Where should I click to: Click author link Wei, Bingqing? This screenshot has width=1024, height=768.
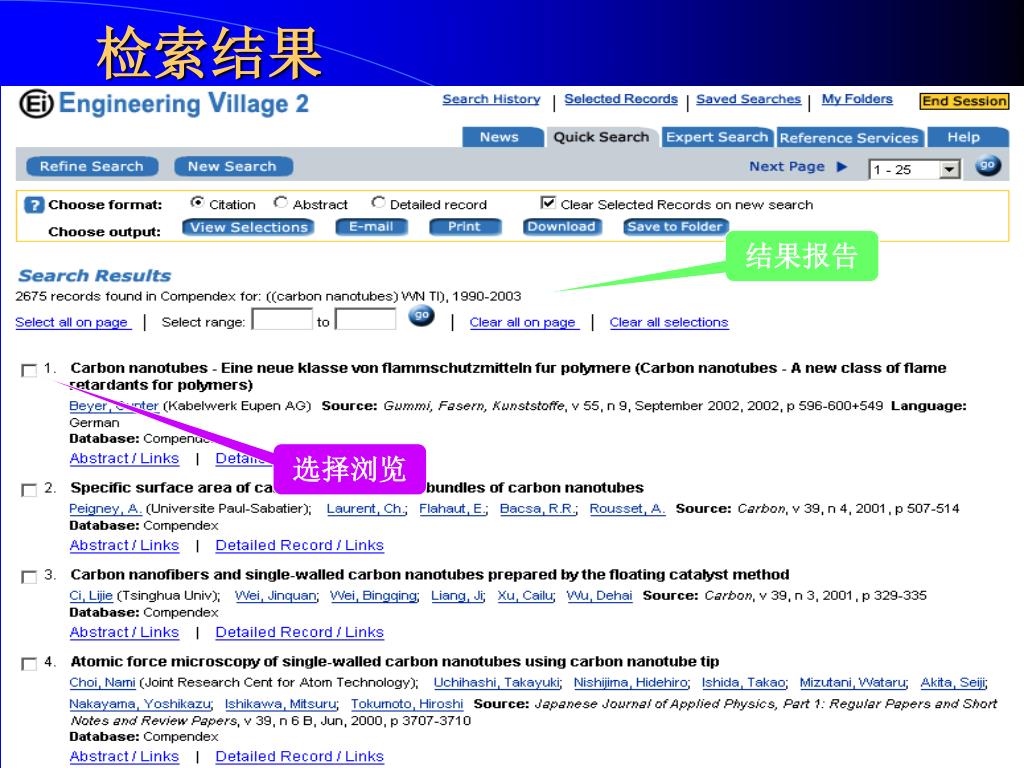point(374,596)
